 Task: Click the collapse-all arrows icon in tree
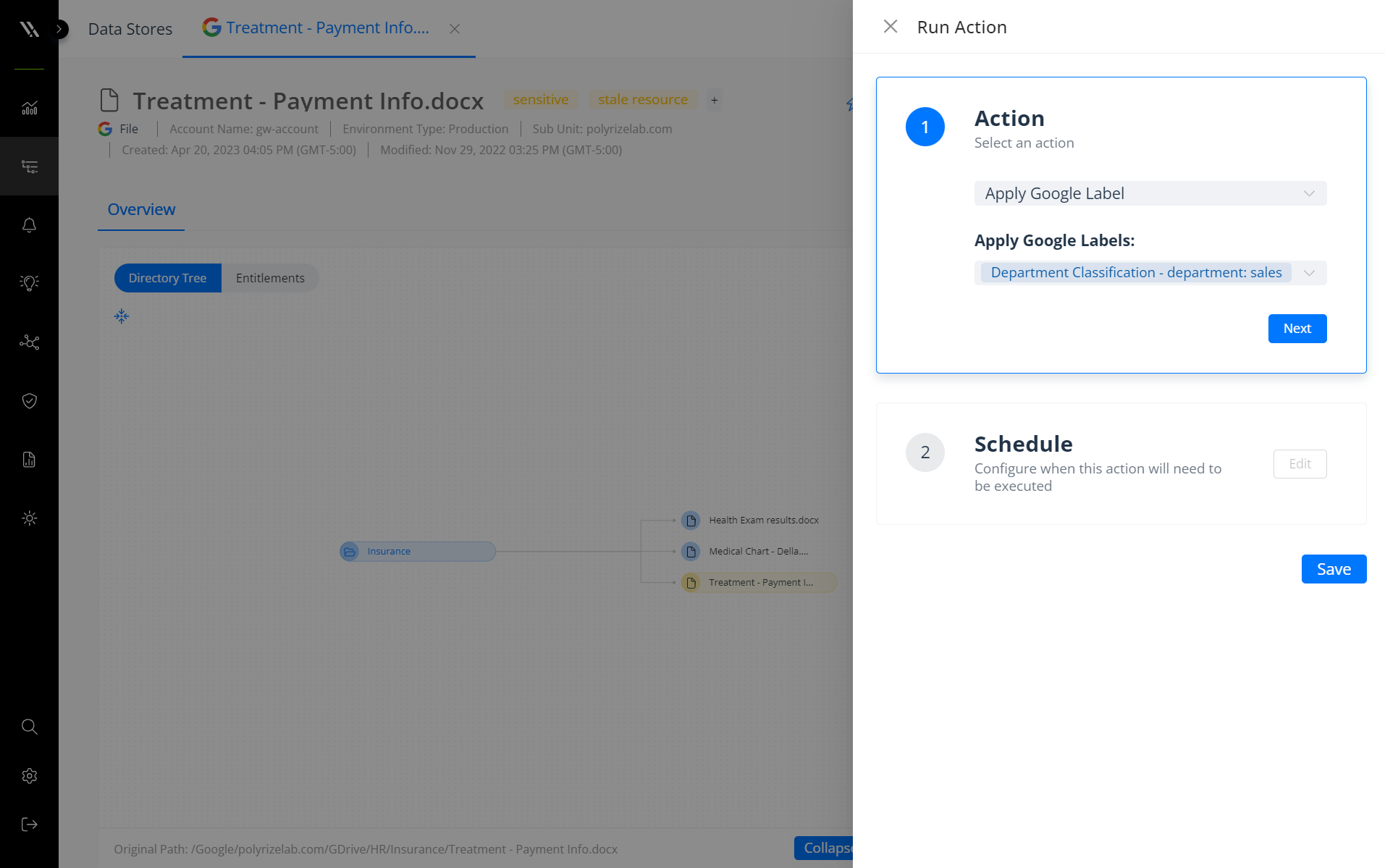[x=122, y=316]
